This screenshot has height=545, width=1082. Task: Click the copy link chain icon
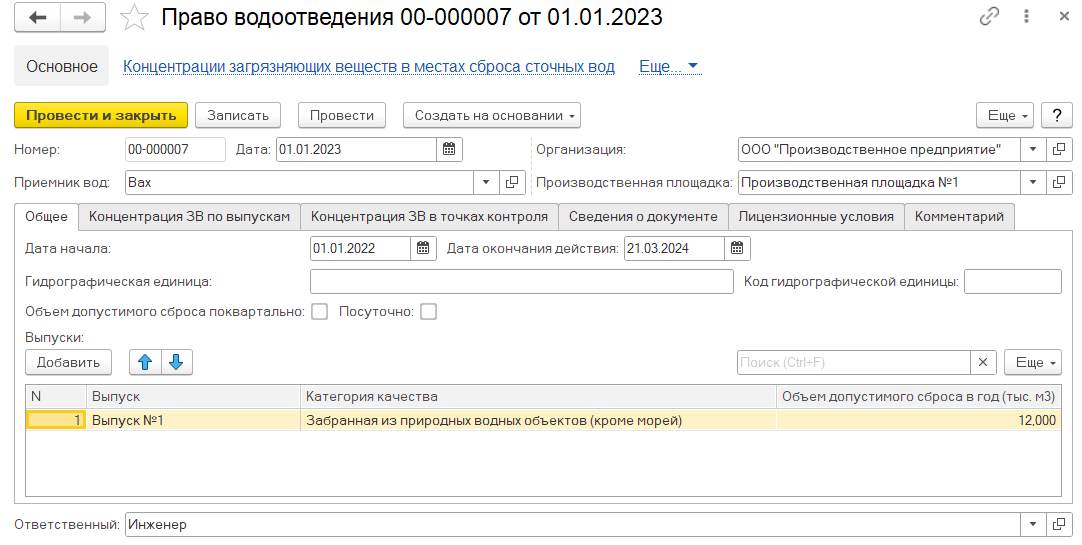[989, 17]
